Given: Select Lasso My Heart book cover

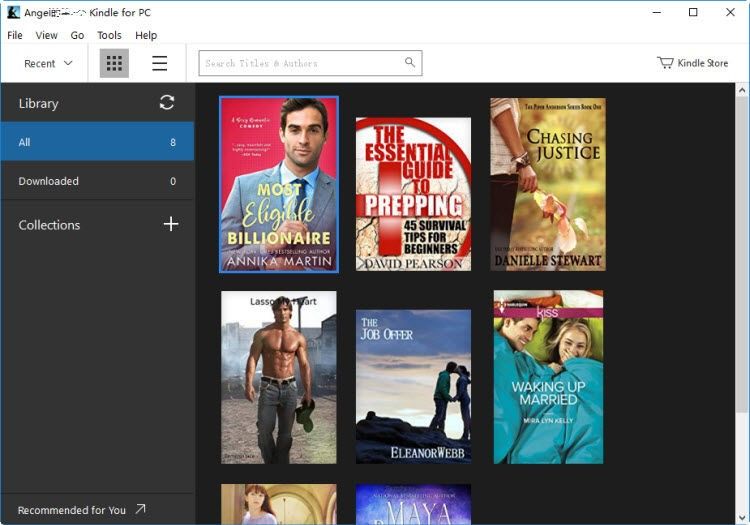Looking at the screenshot, I should tap(279, 377).
